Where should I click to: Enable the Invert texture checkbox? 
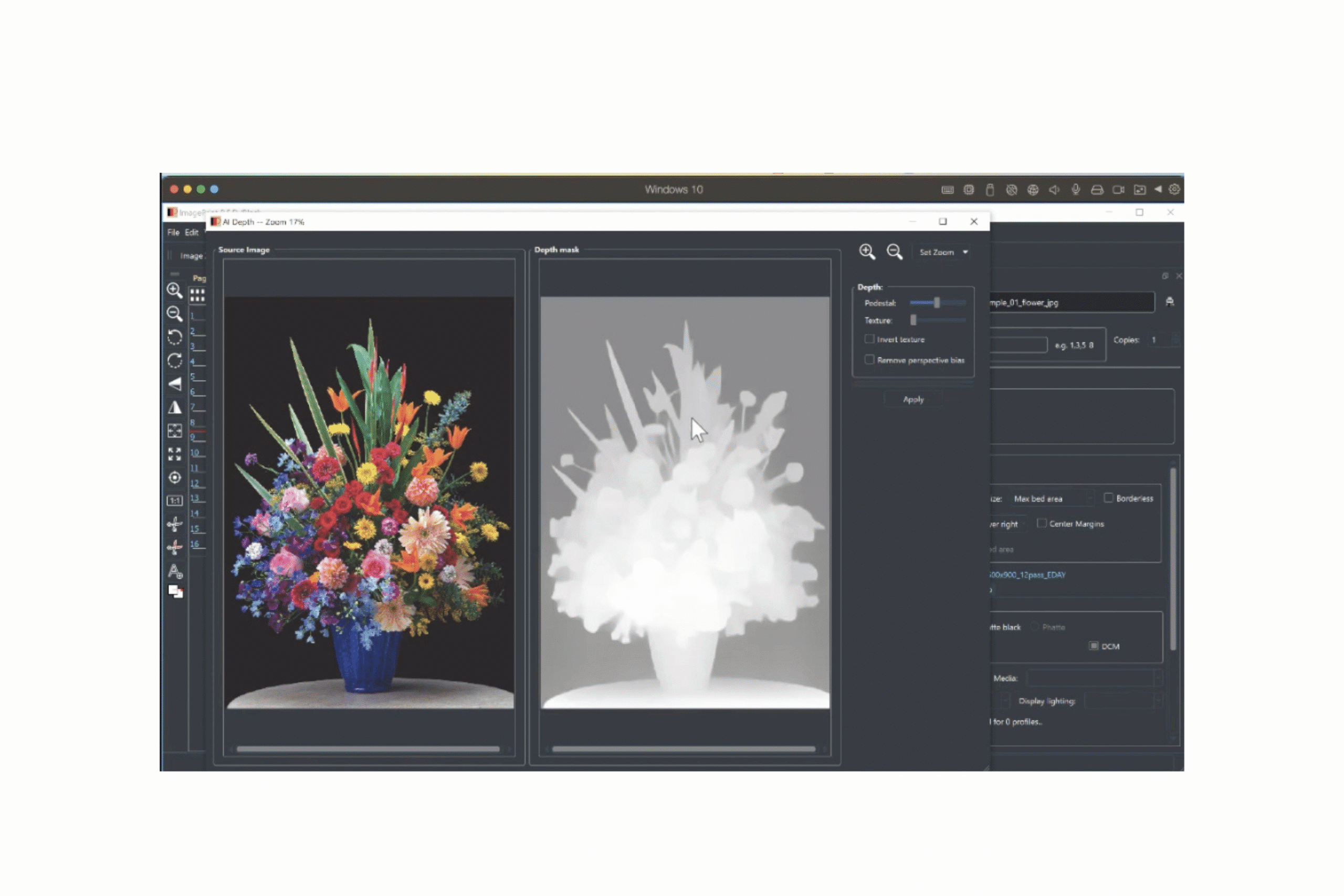pyautogui.click(x=869, y=339)
